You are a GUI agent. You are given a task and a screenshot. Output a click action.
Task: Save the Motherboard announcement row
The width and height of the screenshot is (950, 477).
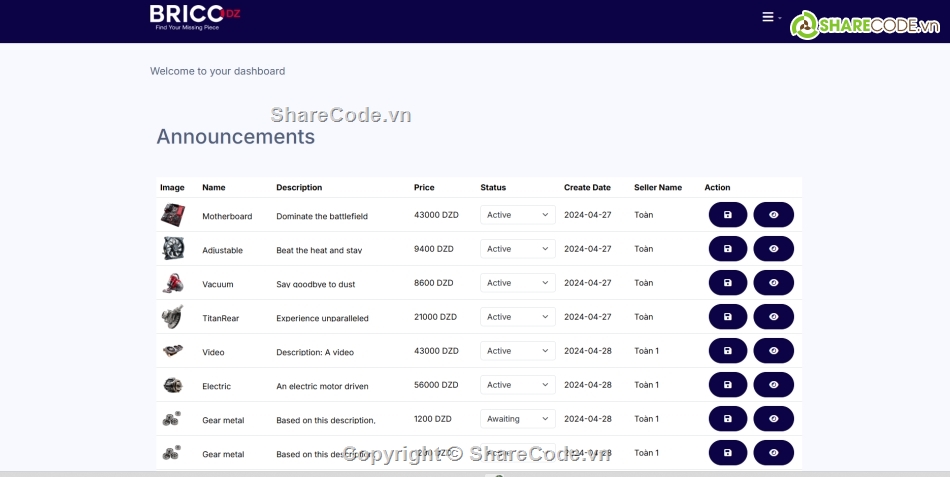tap(727, 215)
